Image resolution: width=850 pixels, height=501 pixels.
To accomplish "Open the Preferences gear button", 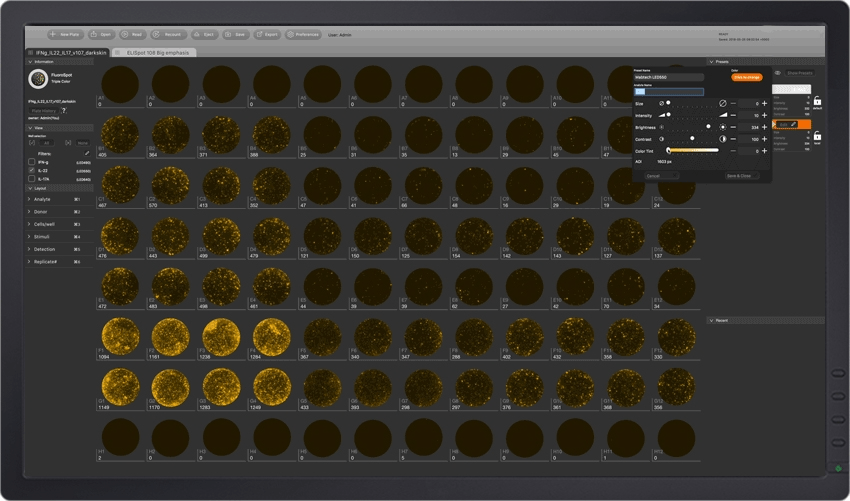I will pyautogui.click(x=304, y=34).
